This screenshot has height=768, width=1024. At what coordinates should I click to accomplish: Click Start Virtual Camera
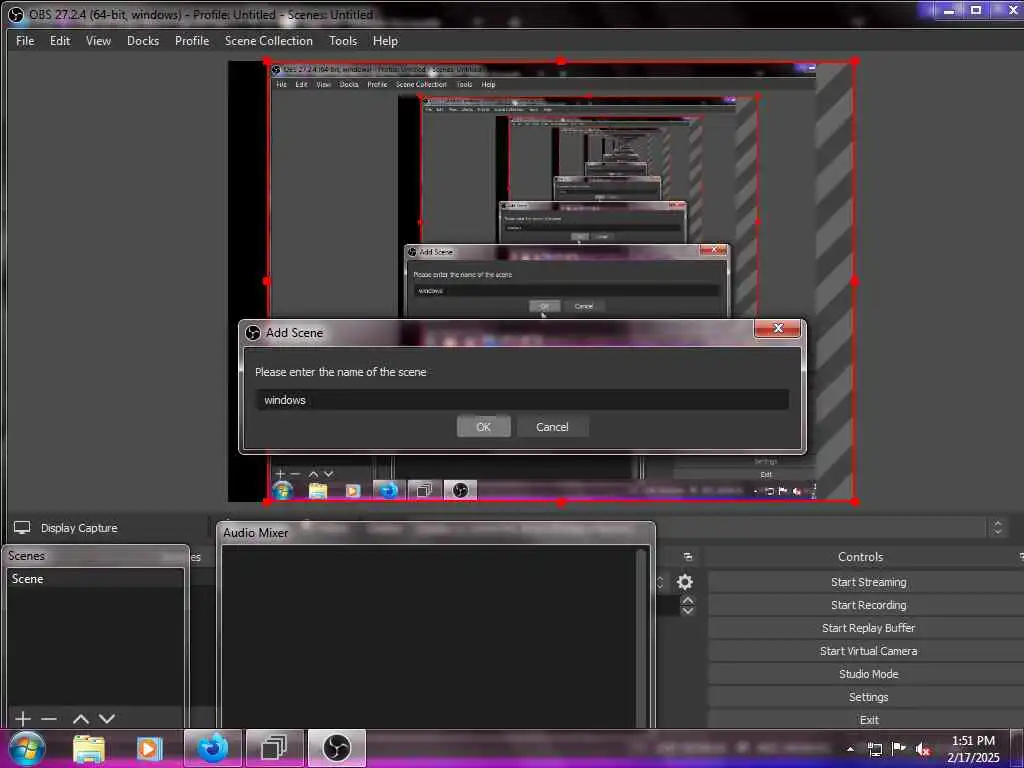868,650
